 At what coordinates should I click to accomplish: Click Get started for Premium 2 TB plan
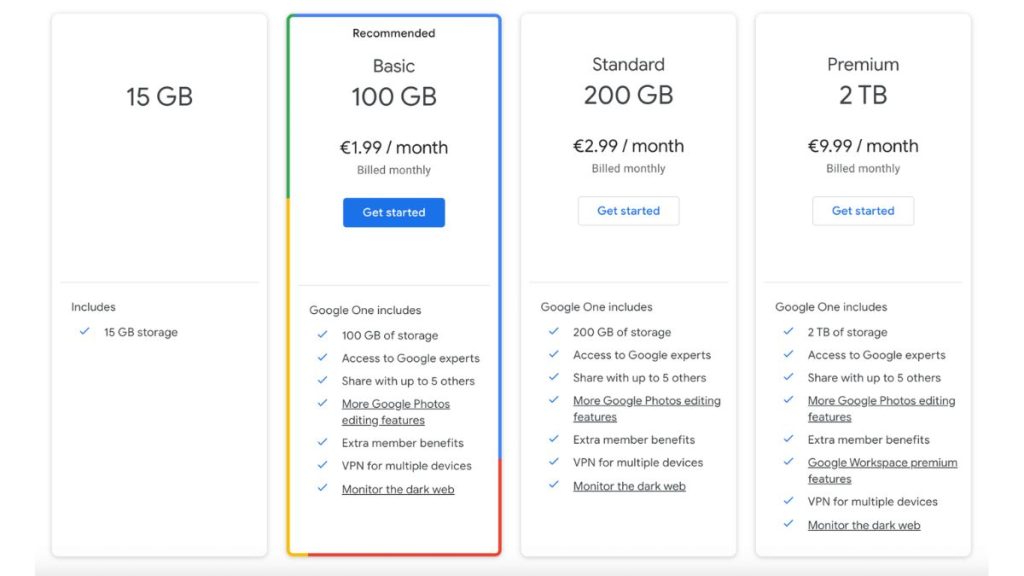click(862, 211)
